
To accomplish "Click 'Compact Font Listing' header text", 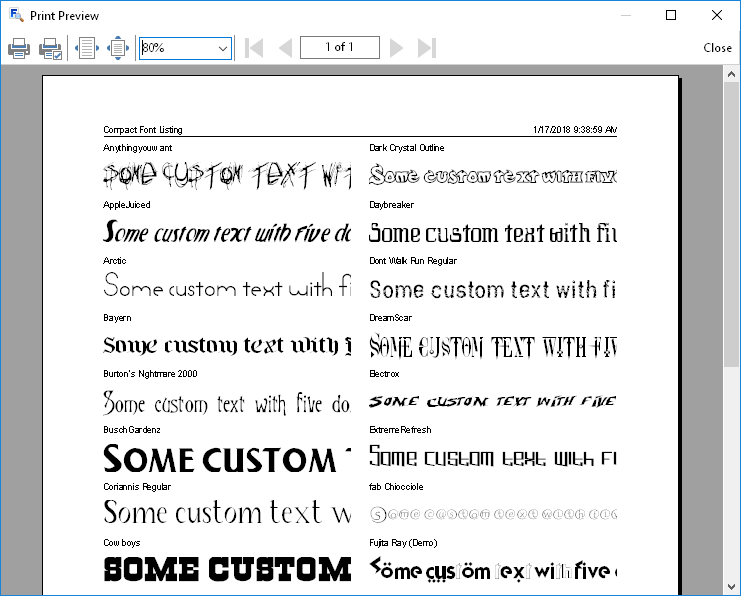I will pyautogui.click(x=143, y=130).
